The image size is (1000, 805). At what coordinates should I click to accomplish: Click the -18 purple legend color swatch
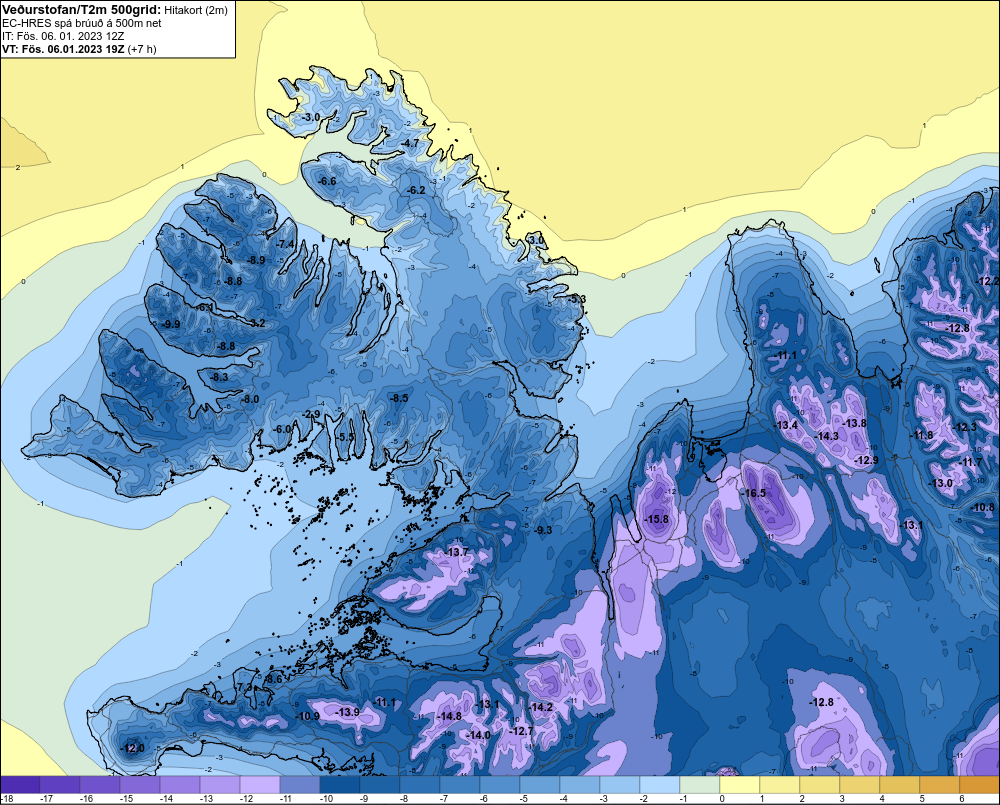(20, 785)
